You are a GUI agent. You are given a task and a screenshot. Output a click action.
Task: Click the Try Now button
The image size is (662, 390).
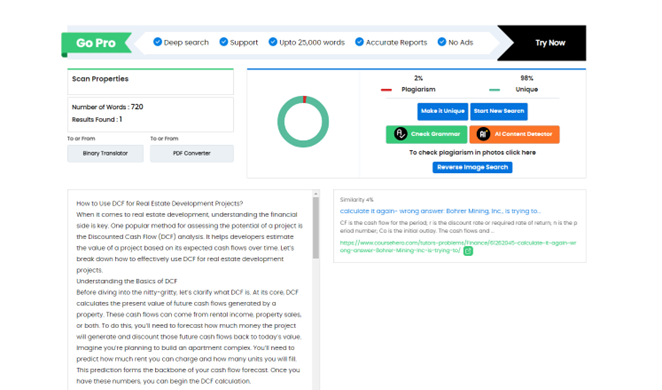[x=550, y=43]
